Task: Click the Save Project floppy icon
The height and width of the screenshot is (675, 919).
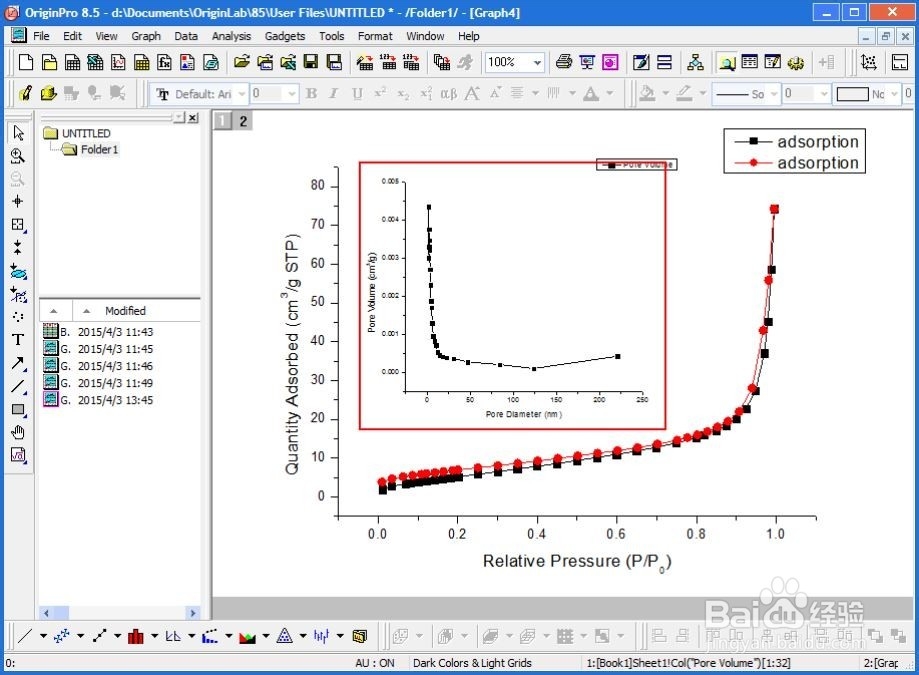Action: pos(311,62)
